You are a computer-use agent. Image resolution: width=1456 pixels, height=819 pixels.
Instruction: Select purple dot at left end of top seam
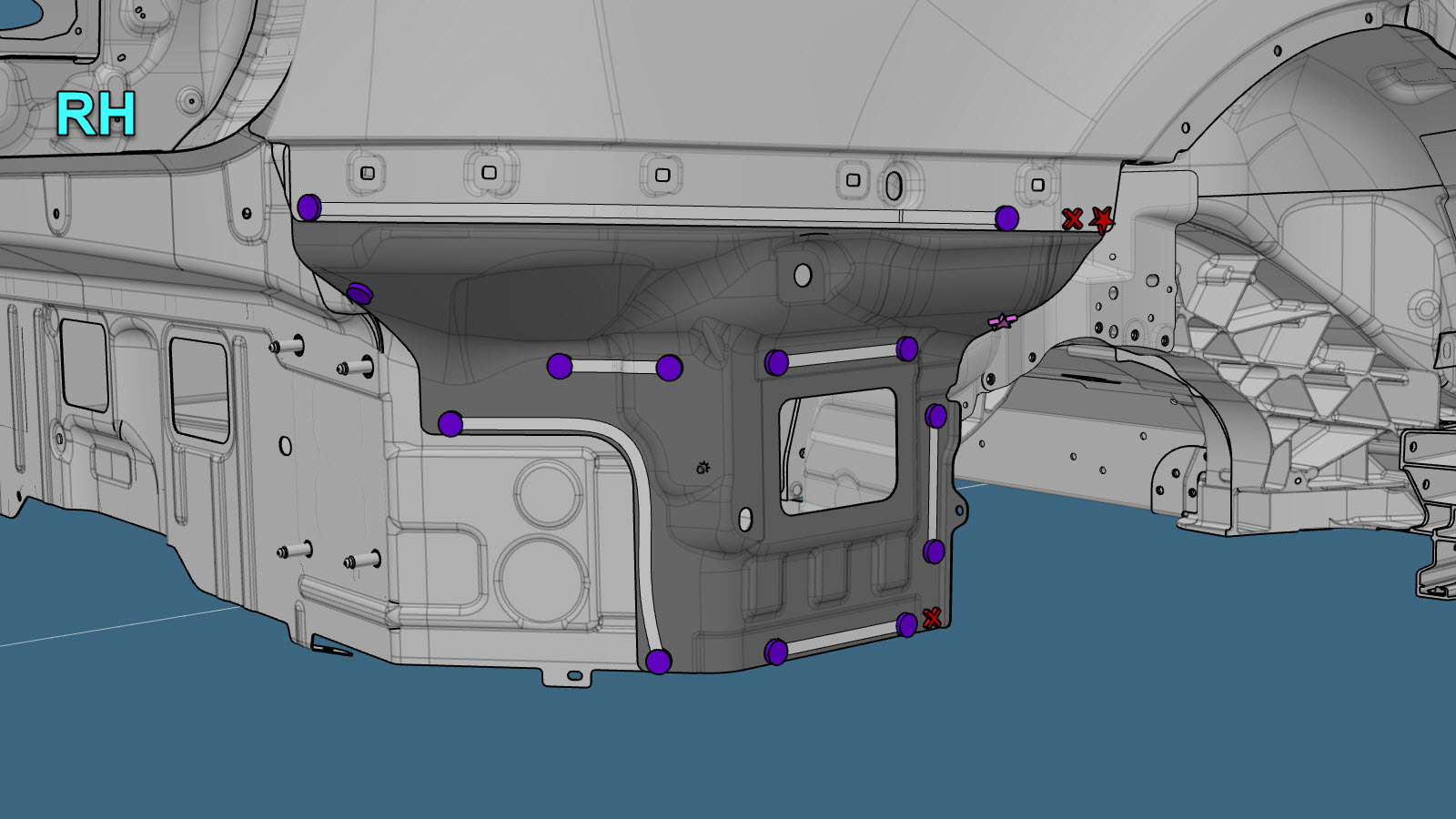pos(308,207)
